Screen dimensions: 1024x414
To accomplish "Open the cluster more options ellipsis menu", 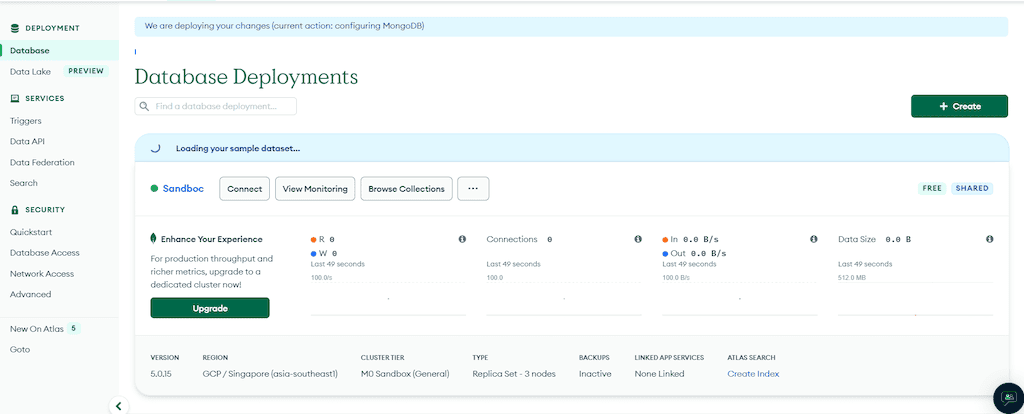I will point(473,189).
